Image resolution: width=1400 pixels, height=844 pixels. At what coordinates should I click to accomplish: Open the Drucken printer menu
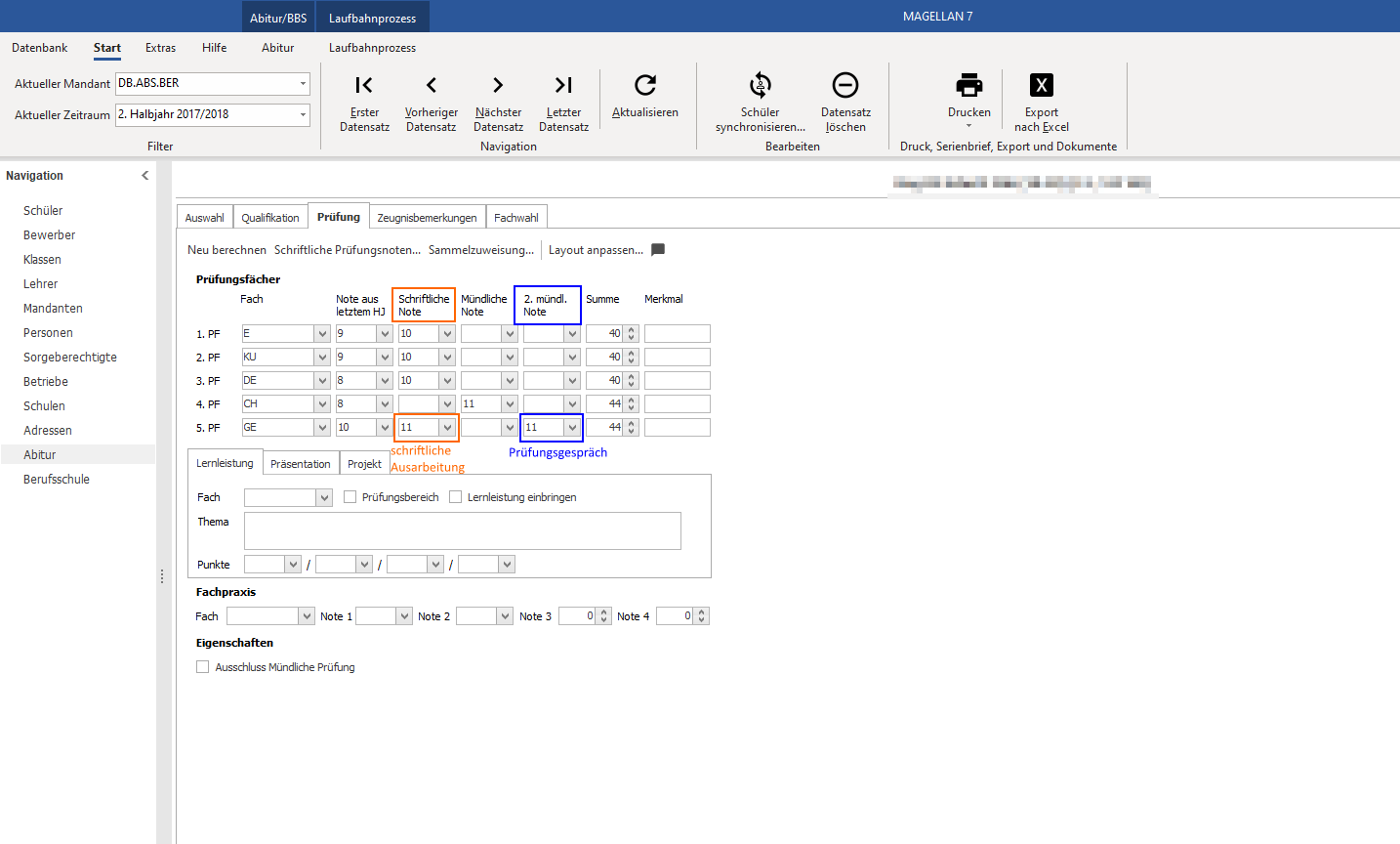click(969, 85)
